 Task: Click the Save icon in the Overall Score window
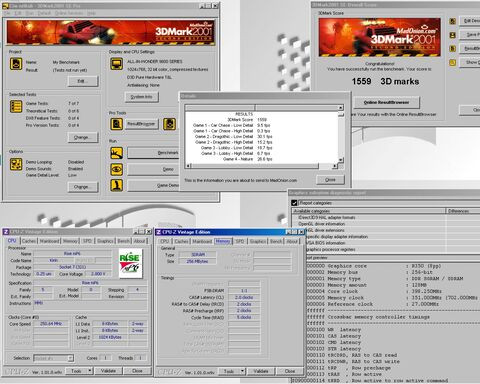[452, 35]
